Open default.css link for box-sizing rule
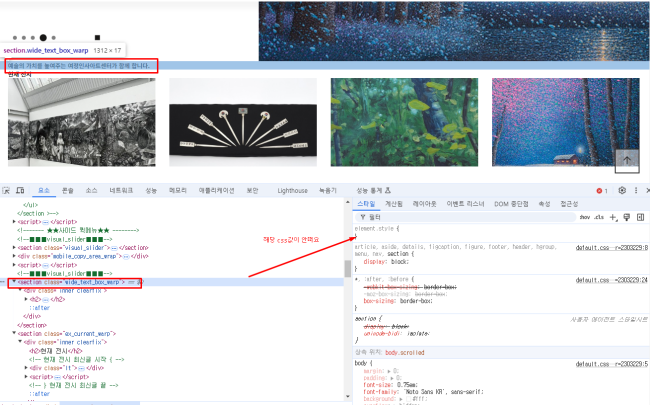This screenshot has height=405, width=650. point(611,280)
